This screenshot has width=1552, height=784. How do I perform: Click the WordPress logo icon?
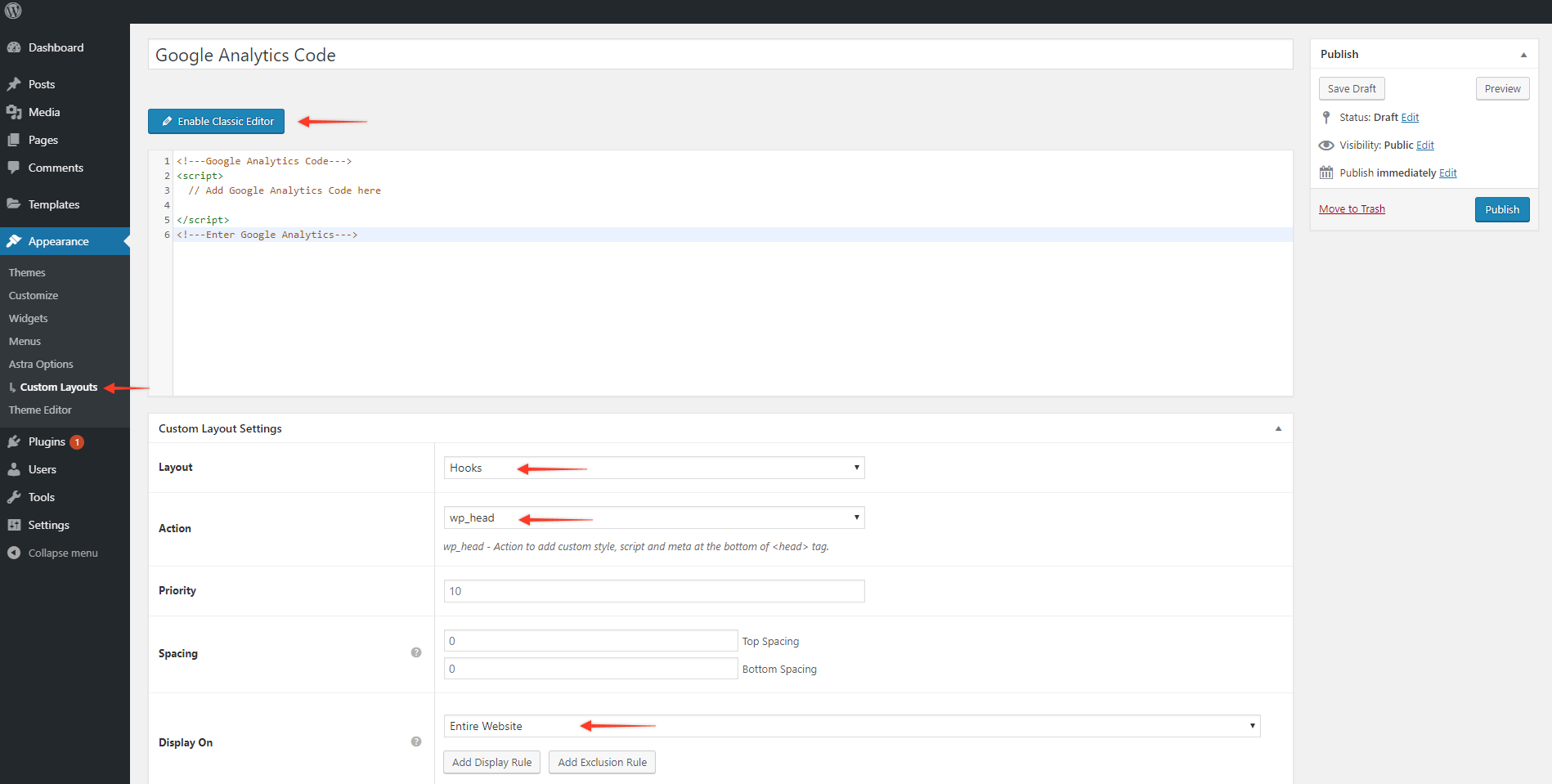(13, 11)
